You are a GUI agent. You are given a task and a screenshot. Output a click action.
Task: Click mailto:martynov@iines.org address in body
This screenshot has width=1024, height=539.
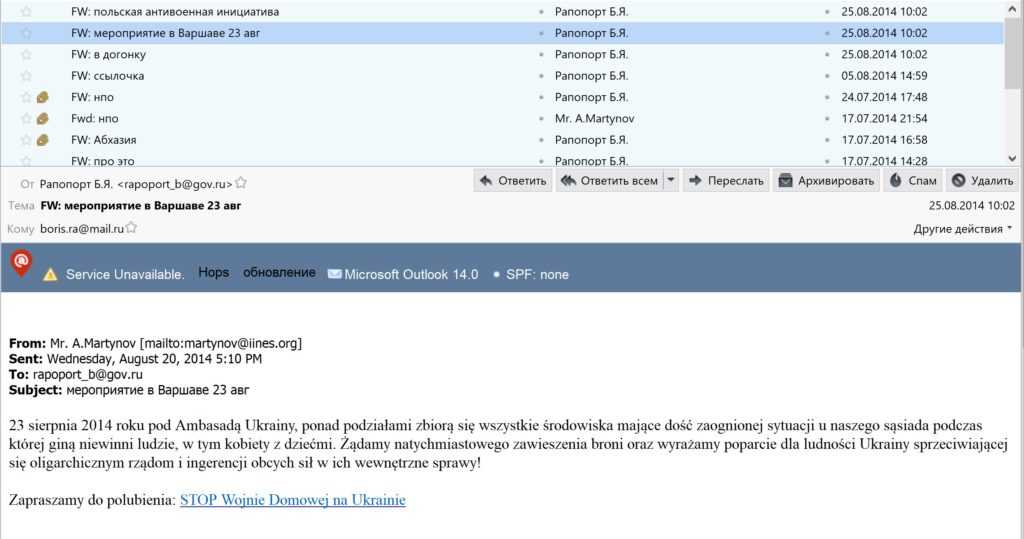[x=221, y=343]
